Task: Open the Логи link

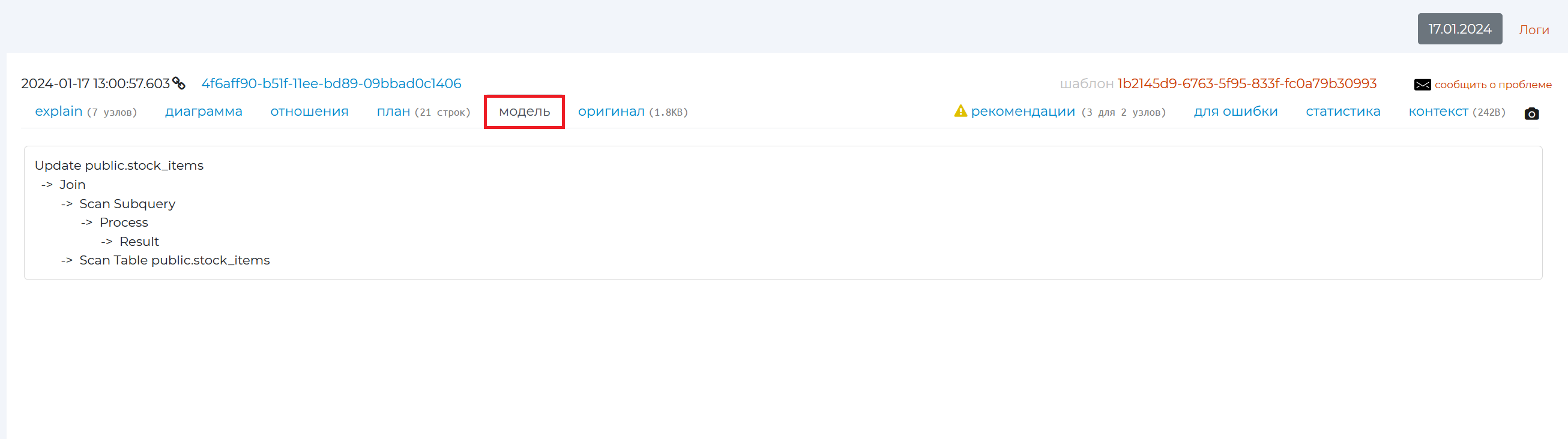Action: 1533,30
